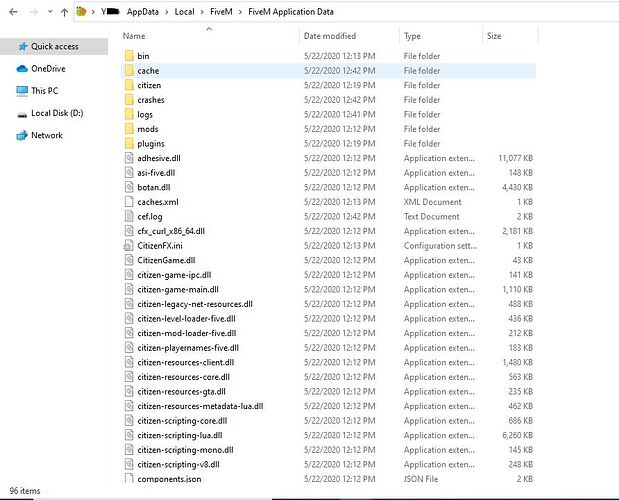Select the botan.dll file icon
Viewport: 619px width, 500px height.
point(129,187)
